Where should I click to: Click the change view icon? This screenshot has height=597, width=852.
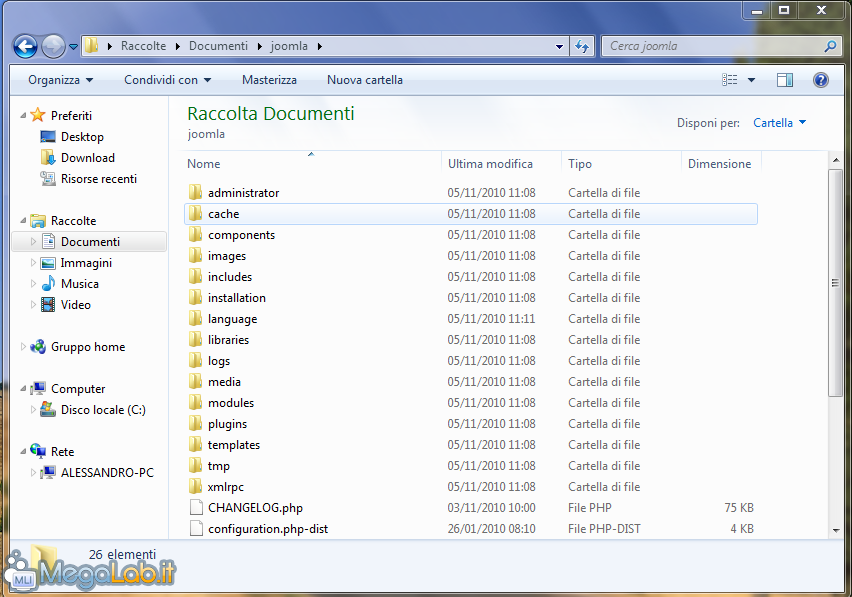[730, 80]
